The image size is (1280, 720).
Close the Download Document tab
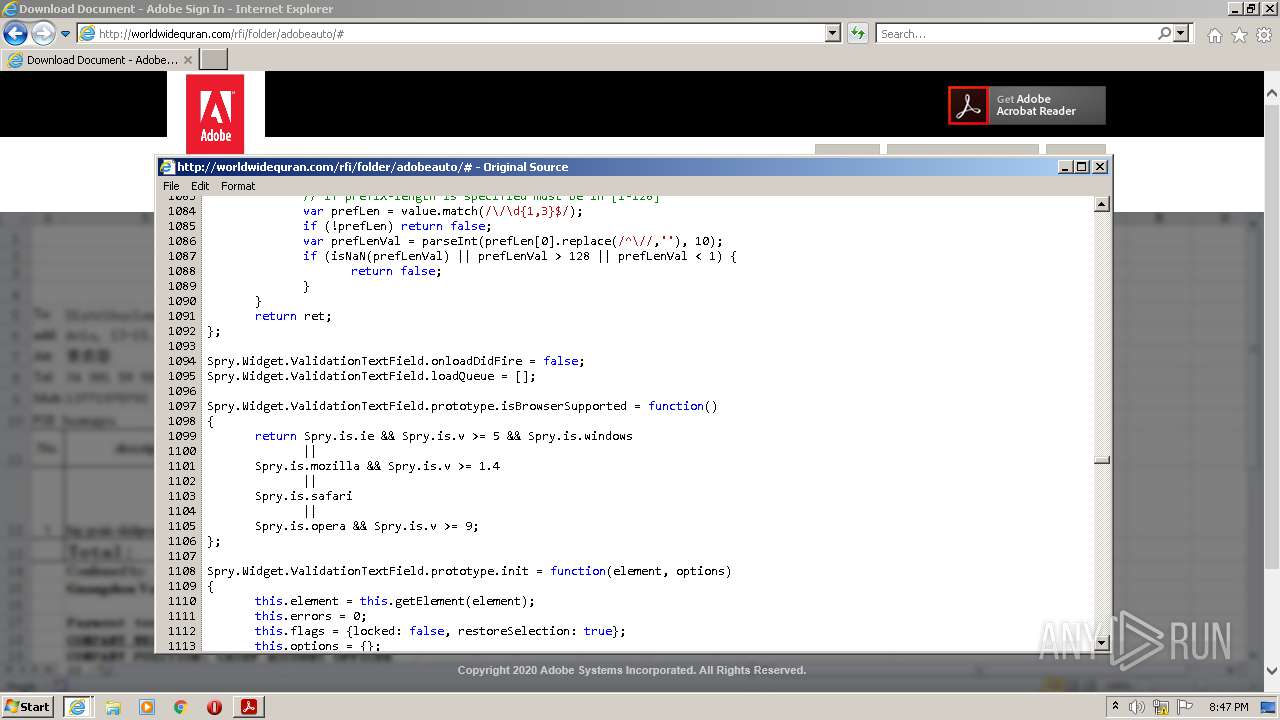pos(187,60)
